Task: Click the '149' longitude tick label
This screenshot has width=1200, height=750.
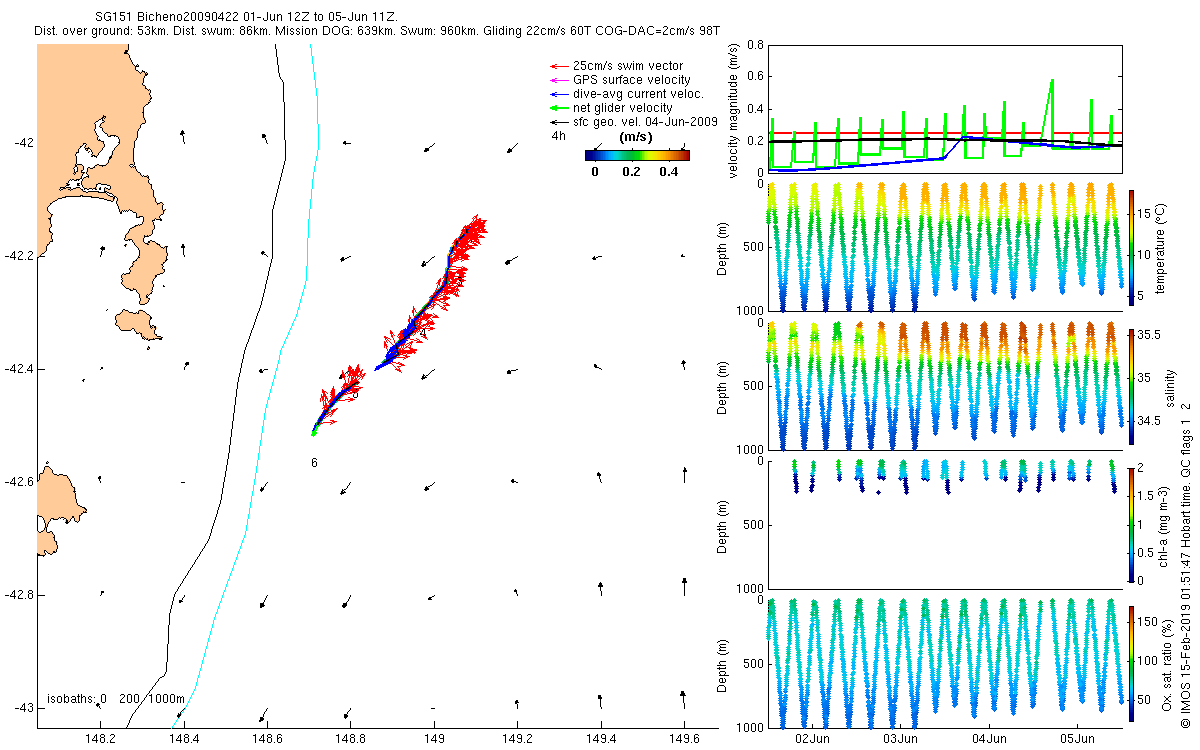Action: pyautogui.click(x=434, y=740)
